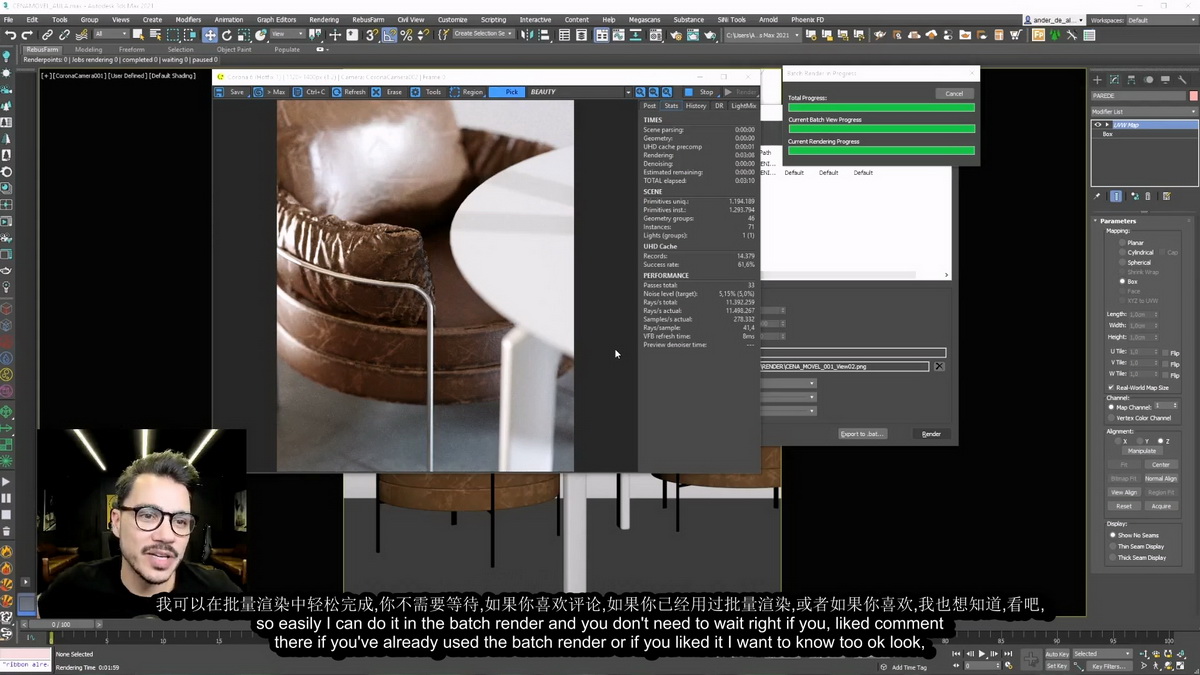Switch to the LightMix tab
The width and height of the screenshot is (1200, 675).
[744, 105]
